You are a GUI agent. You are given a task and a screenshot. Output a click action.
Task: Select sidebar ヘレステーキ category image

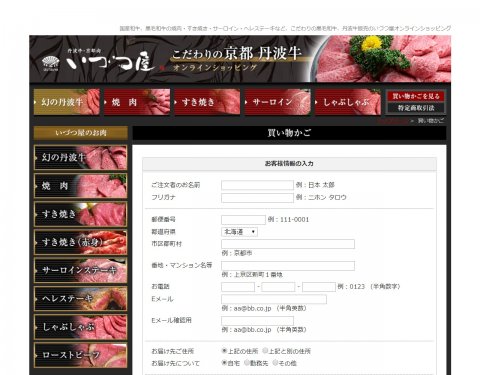(x=81, y=299)
